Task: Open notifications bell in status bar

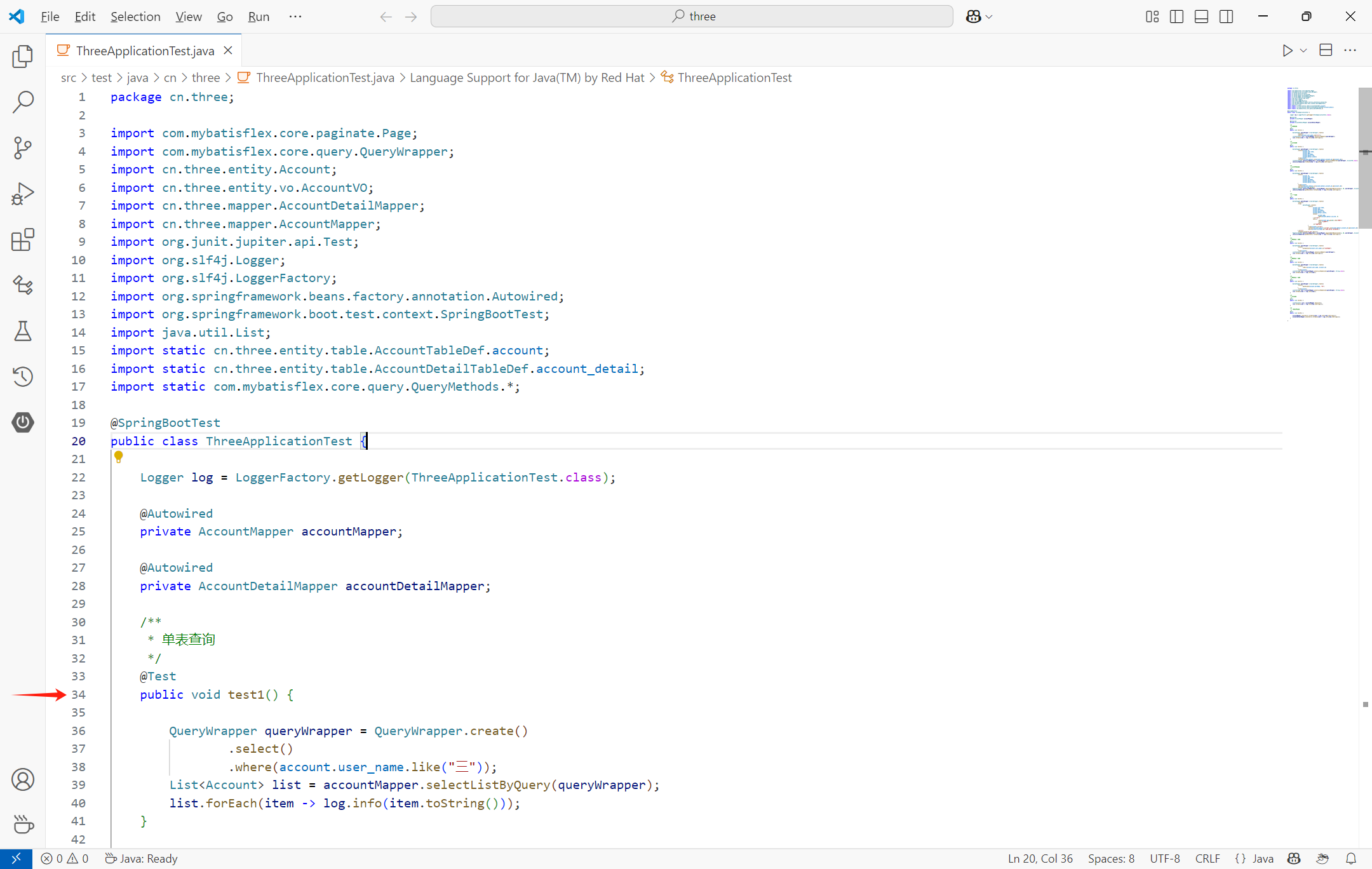Action: (1351, 858)
